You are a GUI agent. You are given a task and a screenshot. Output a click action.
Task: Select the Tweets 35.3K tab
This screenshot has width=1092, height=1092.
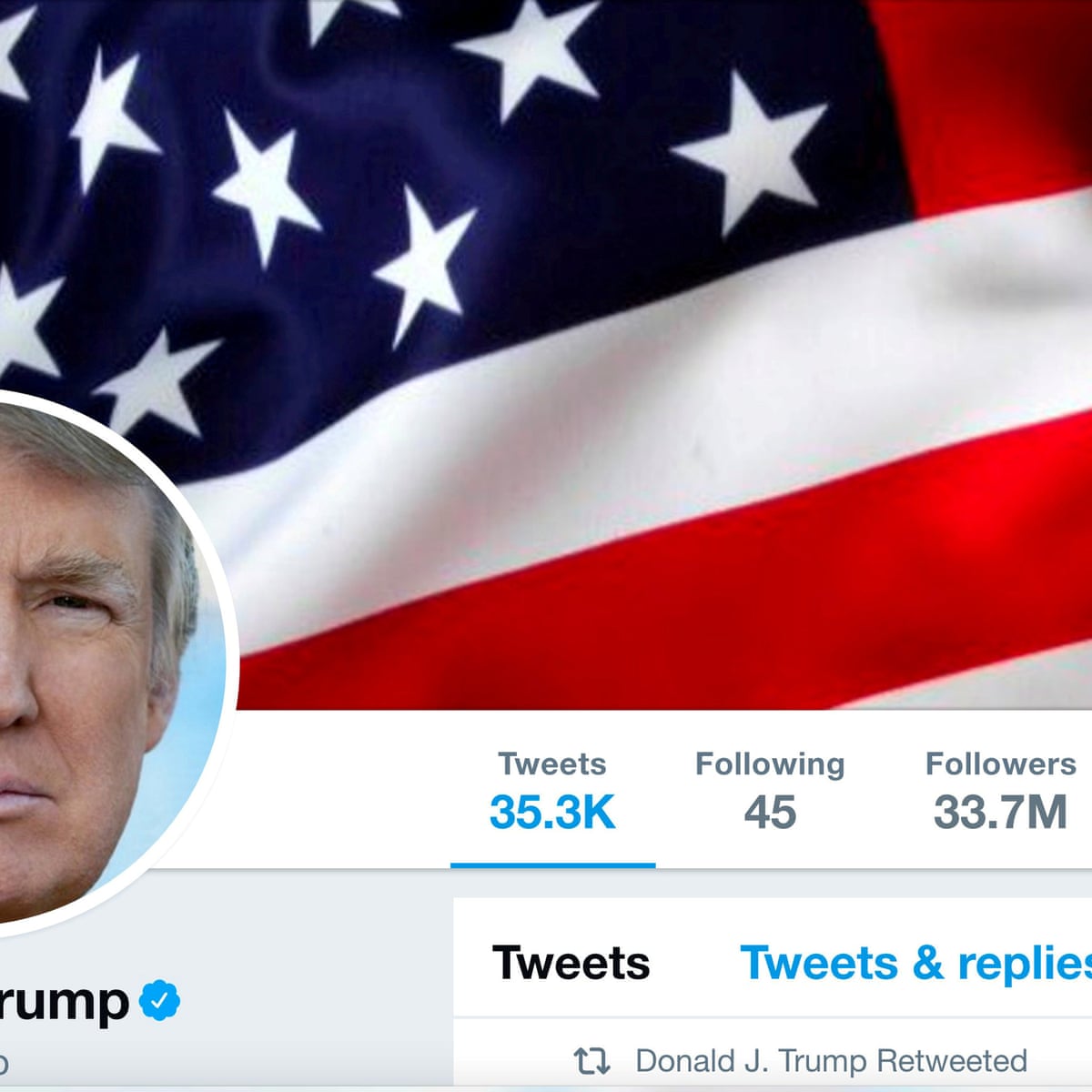(x=552, y=791)
